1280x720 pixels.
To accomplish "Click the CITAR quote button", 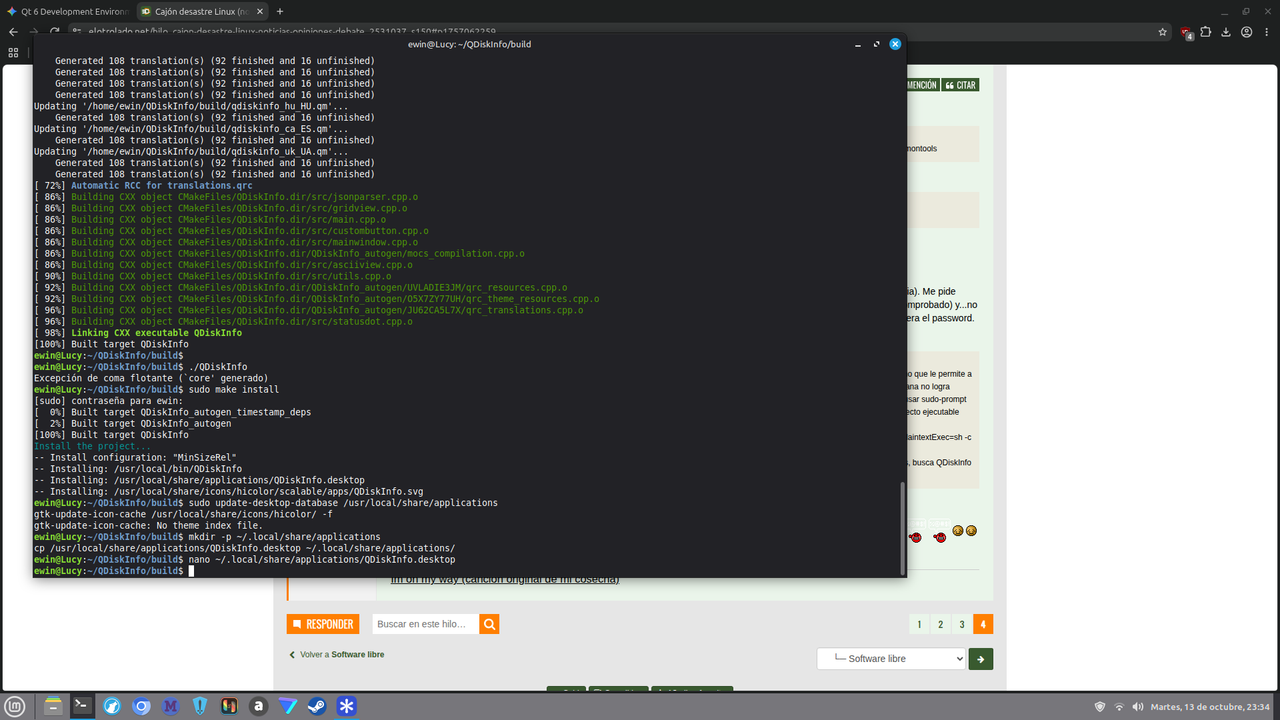I will pos(960,85).
